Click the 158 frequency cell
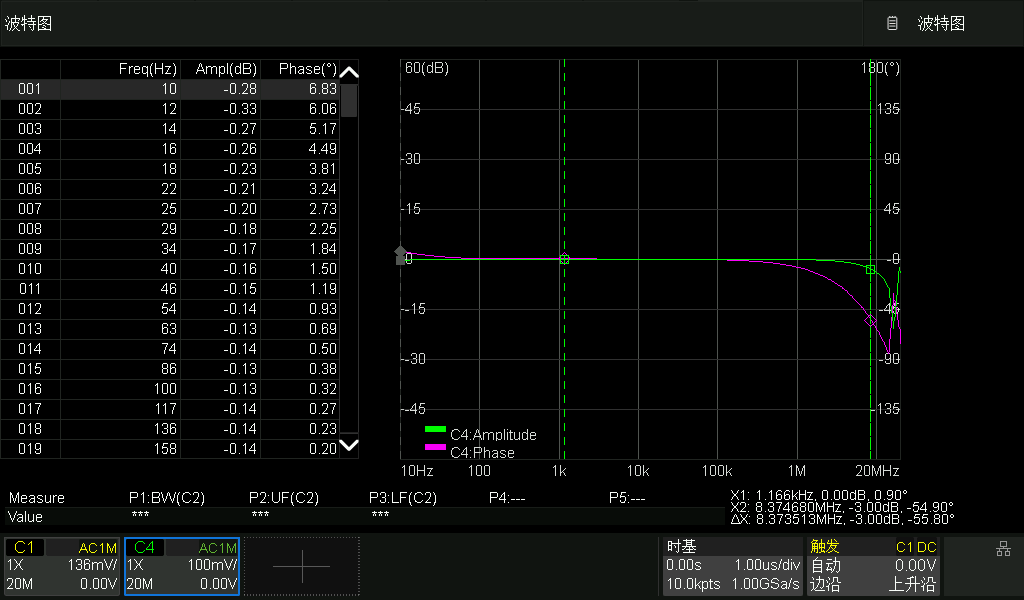This screenshot has width=1024, height=600. (x=165, y=449)
